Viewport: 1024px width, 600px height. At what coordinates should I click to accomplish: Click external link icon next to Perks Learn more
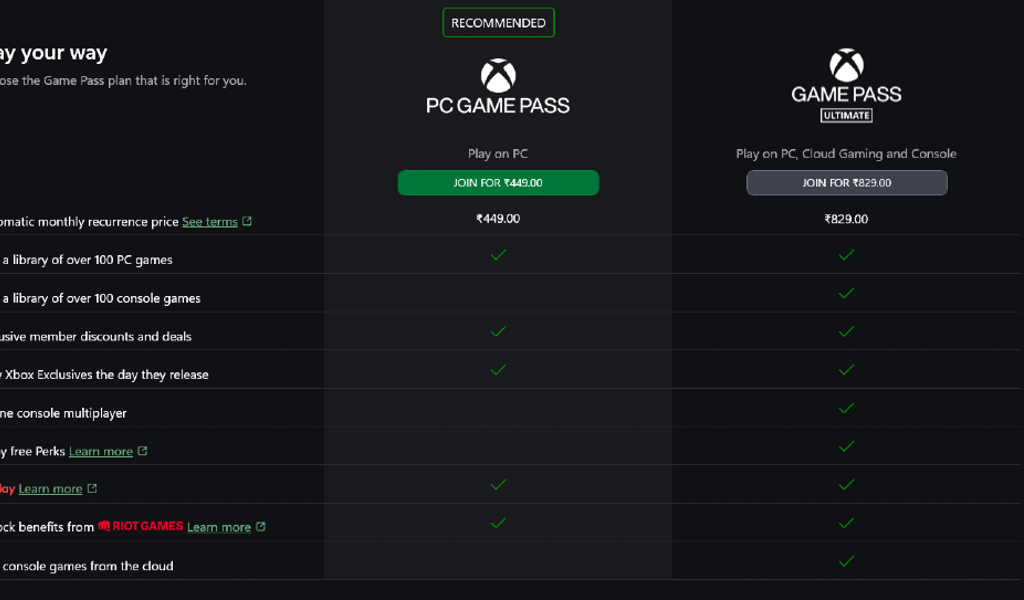point(143,451)
